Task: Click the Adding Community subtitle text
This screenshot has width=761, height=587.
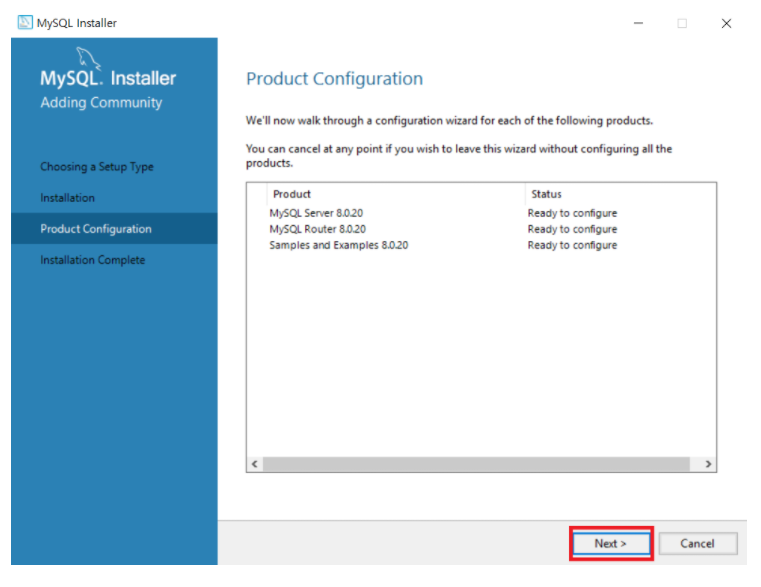Action: click(101, 102)
